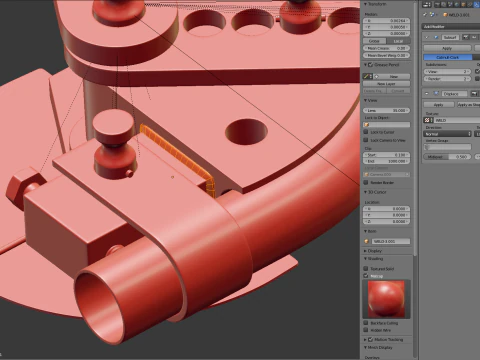Click the grease pencil data-block icon
This screenshot has width=480, height=360.
point(367,76)
